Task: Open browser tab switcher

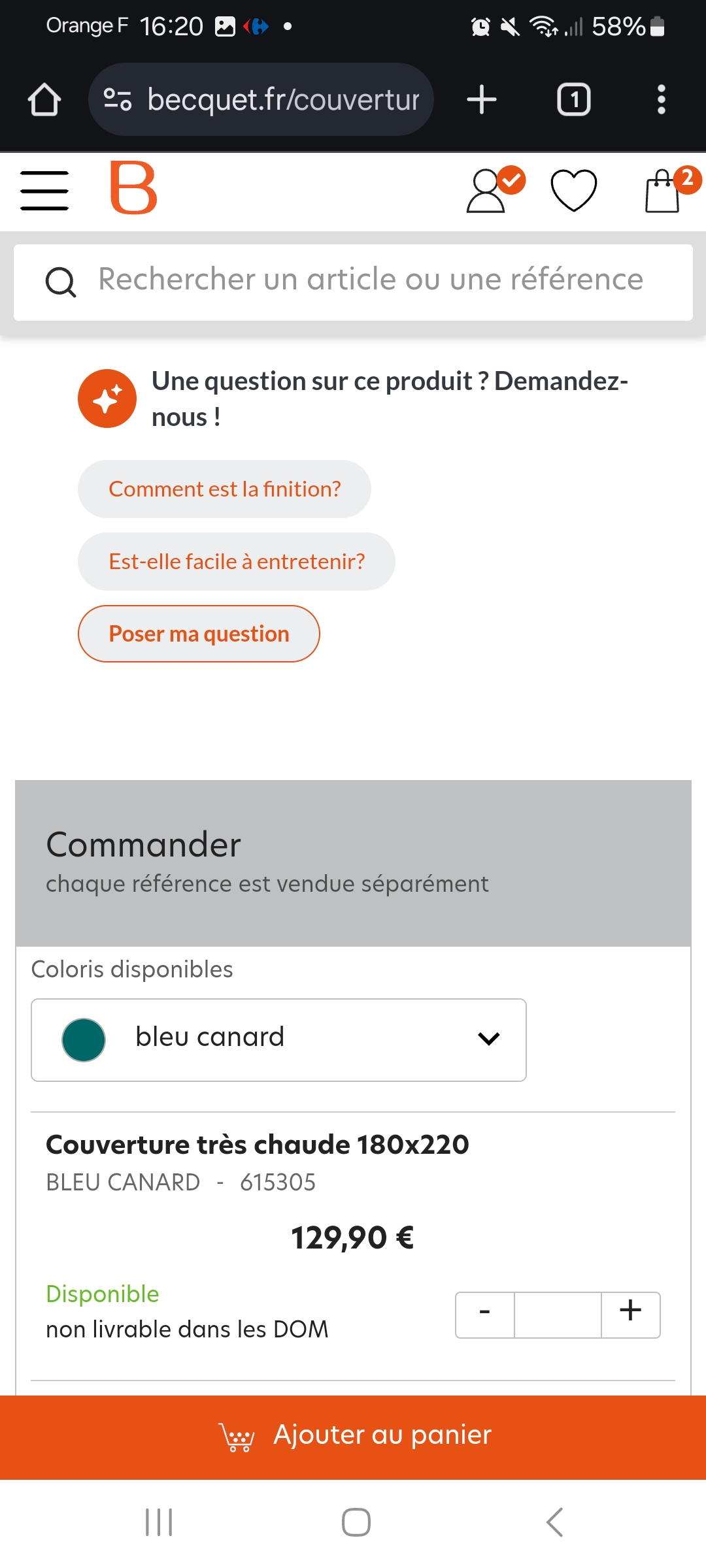Action: (573, 100)
